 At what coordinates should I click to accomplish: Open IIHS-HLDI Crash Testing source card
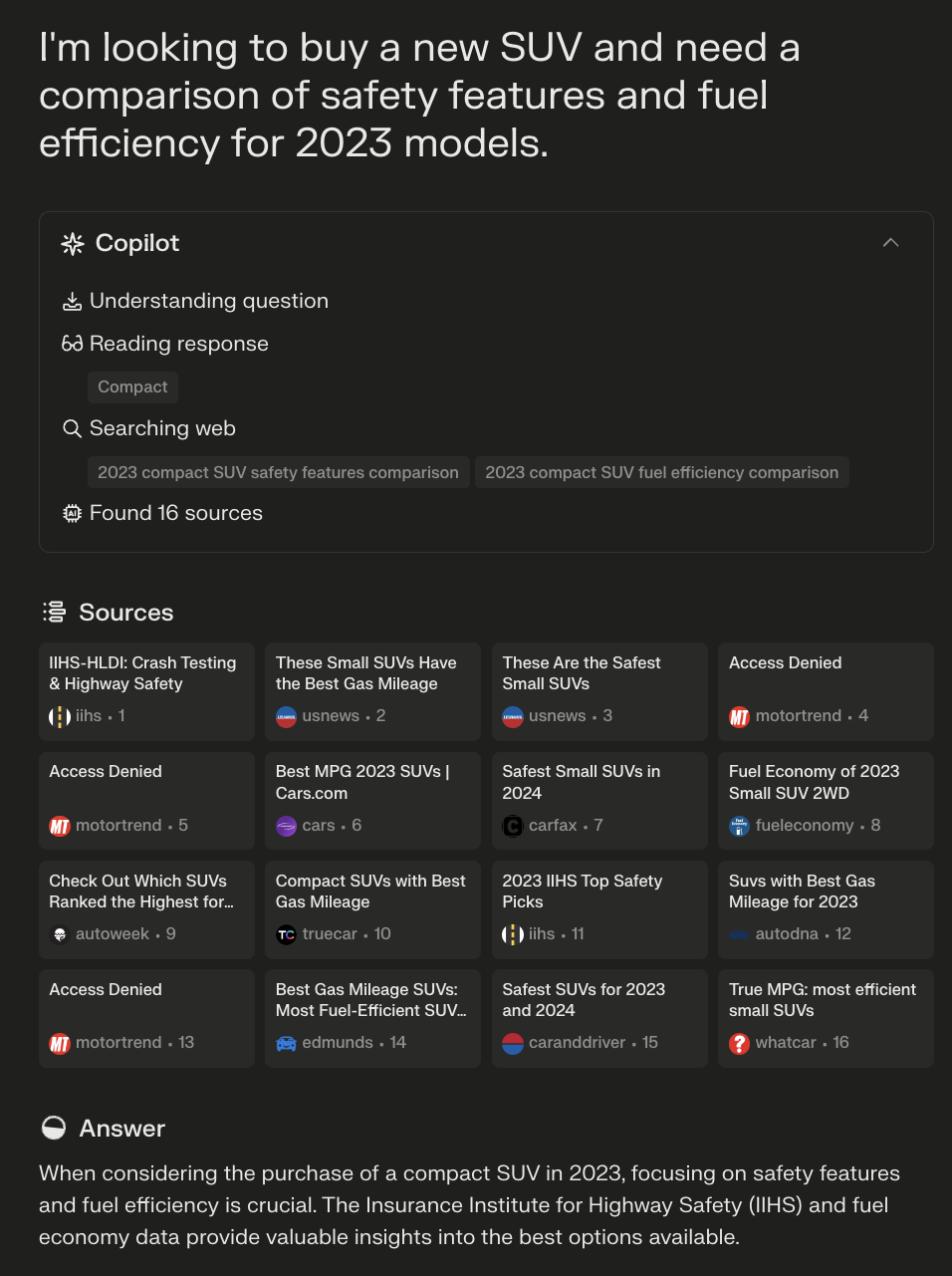pyautogui.click(x=147, y=691)
